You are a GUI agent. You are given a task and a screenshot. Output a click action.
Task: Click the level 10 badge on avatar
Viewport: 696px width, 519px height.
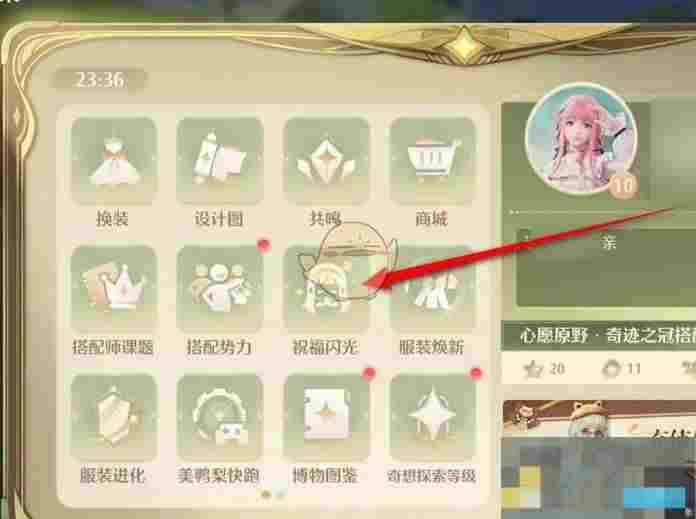[624, 185]
